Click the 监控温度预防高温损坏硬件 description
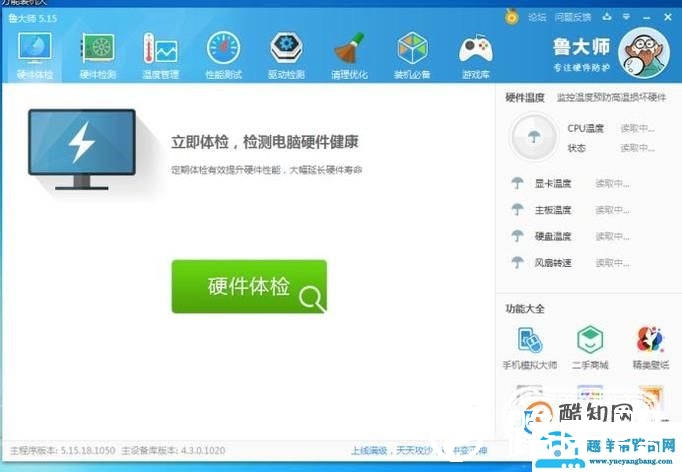The height and width of the screenshot is (472, 682). point(611,97)
